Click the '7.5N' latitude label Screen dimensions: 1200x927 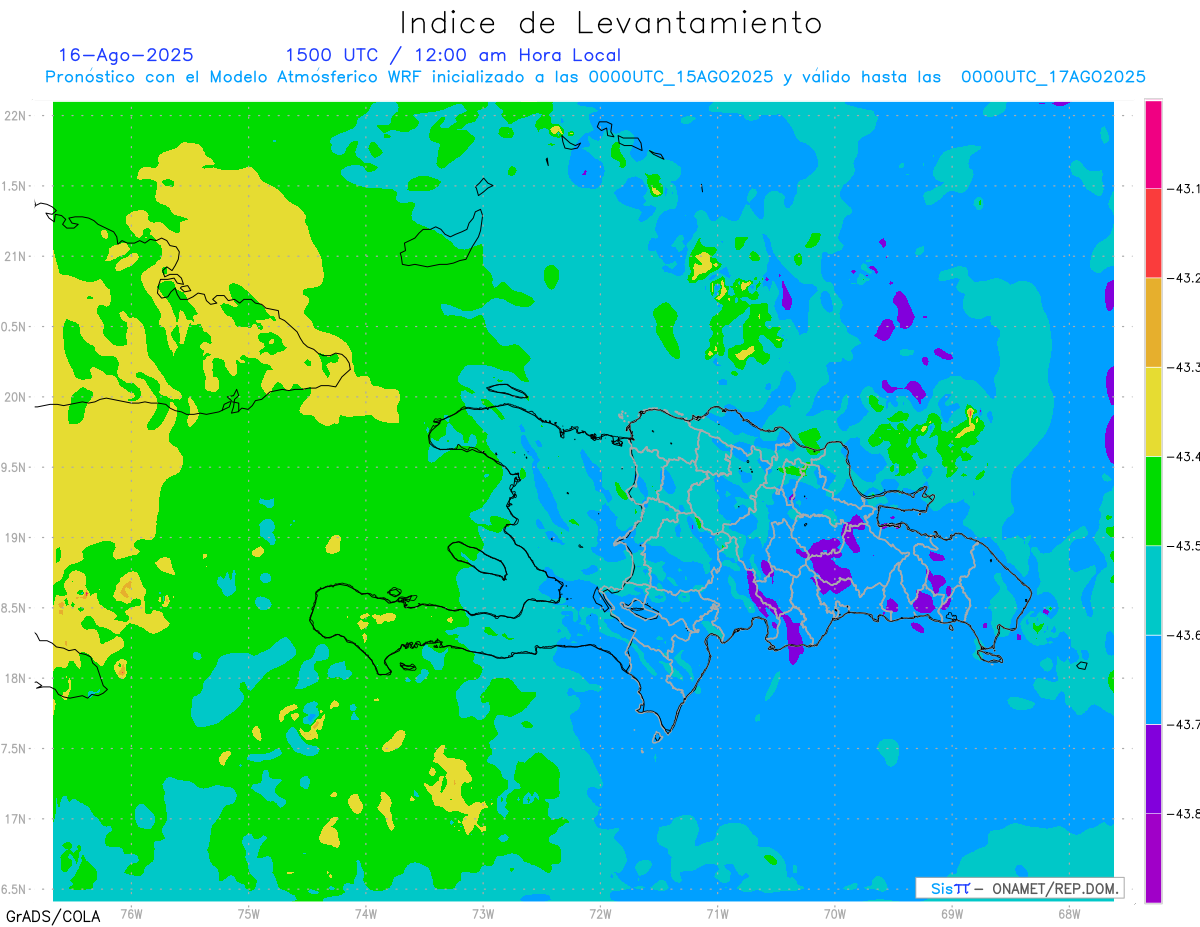click(14, 748)
